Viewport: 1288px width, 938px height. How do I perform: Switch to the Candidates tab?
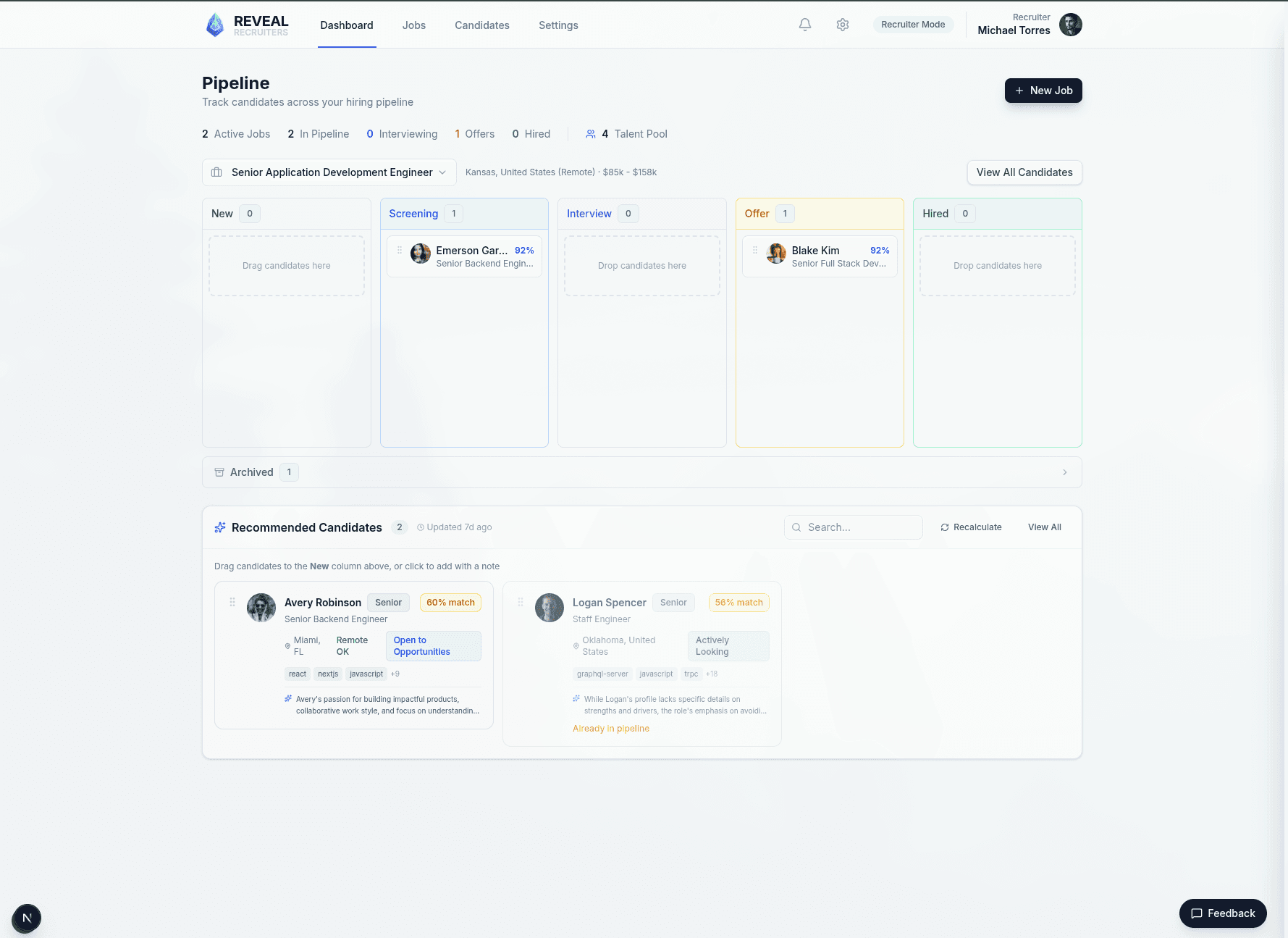[481, 25]
